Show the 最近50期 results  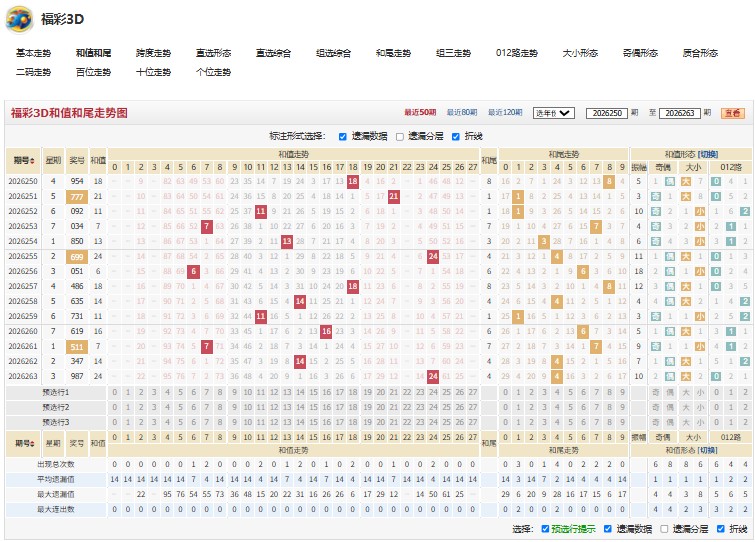click(420, 113)
